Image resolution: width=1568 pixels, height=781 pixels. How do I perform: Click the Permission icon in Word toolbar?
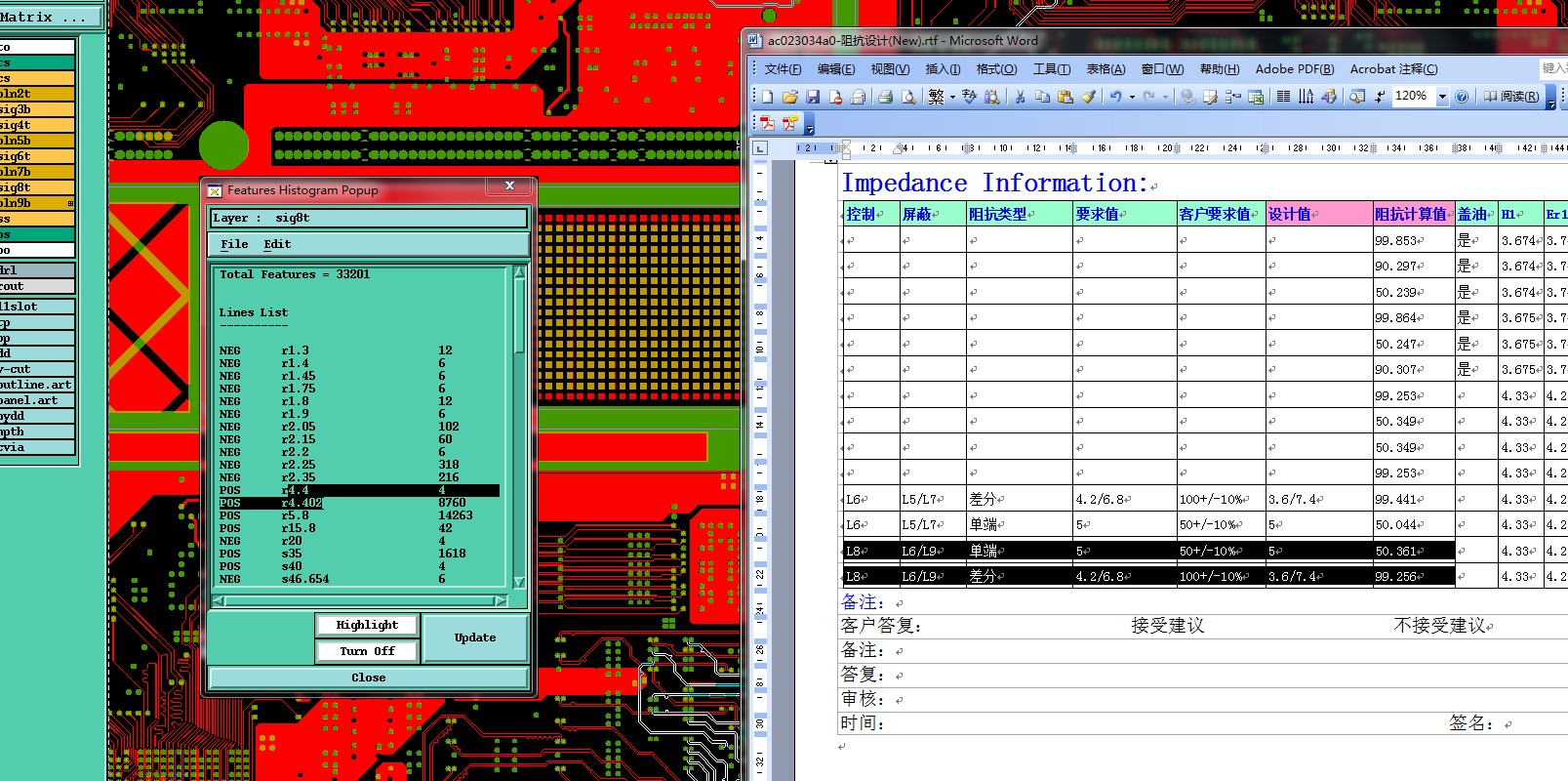click(835, 97)
